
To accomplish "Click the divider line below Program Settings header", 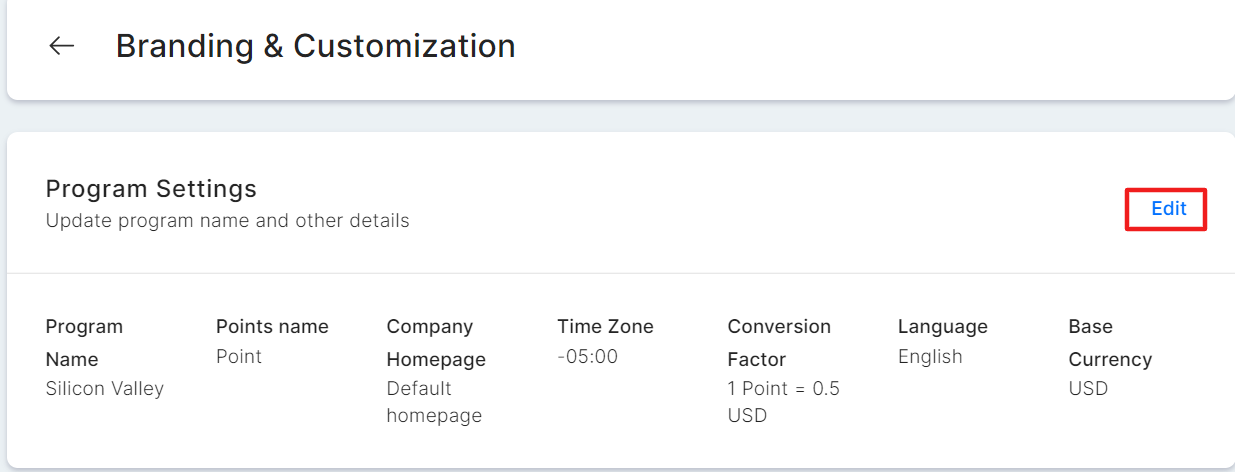I will 620,273.
